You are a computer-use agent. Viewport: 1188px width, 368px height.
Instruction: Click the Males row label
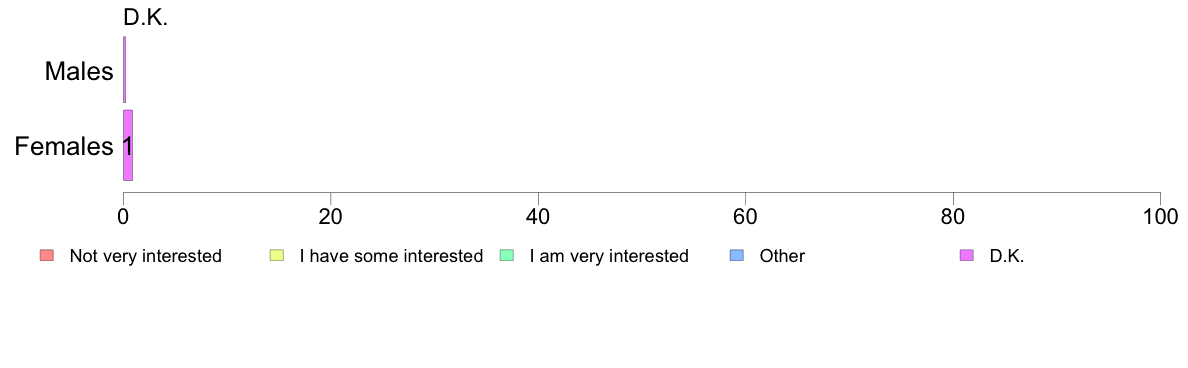point(79,72)
